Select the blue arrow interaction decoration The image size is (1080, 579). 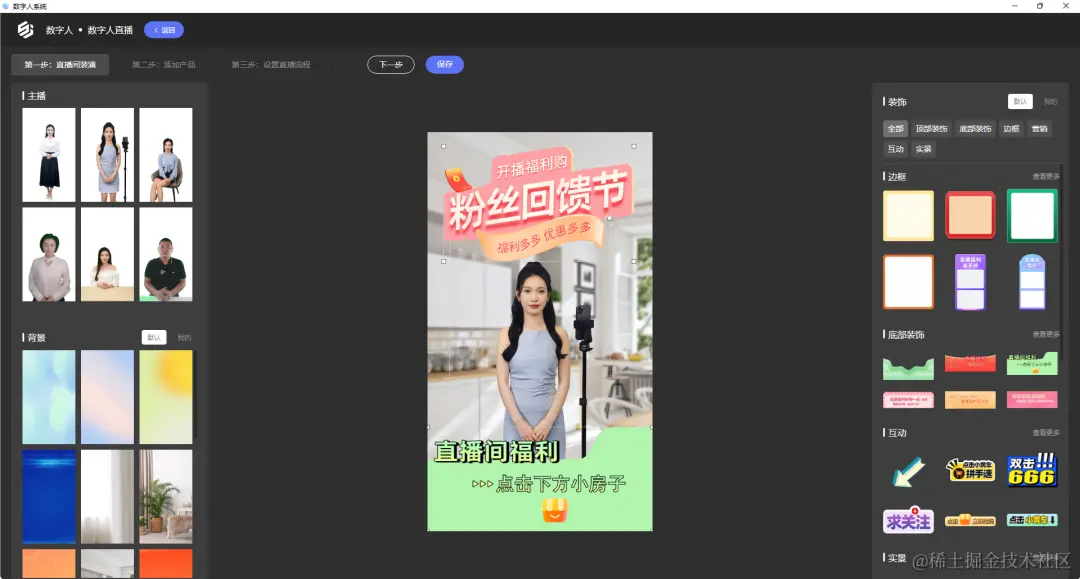(x=908, y=470)
